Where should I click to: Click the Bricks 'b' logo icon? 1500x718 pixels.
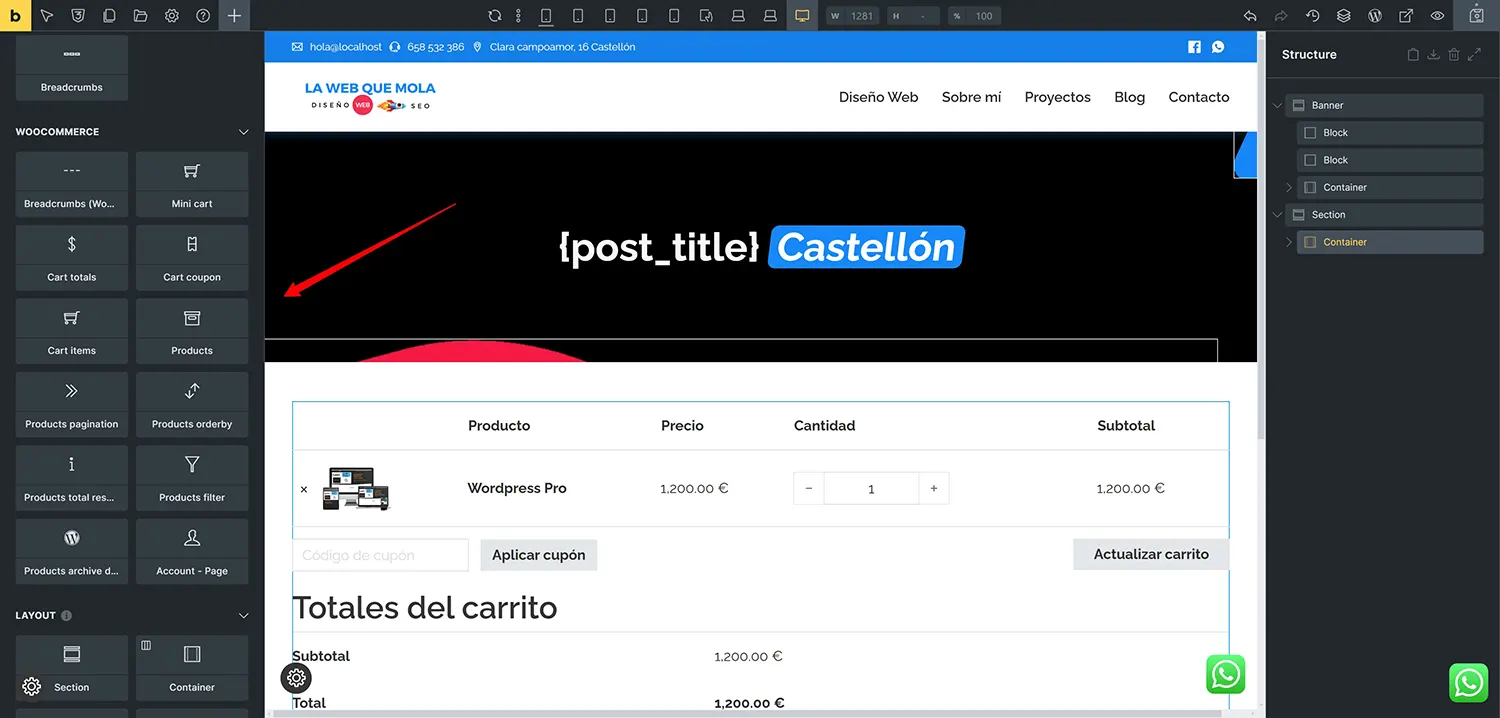click(15, 15)
